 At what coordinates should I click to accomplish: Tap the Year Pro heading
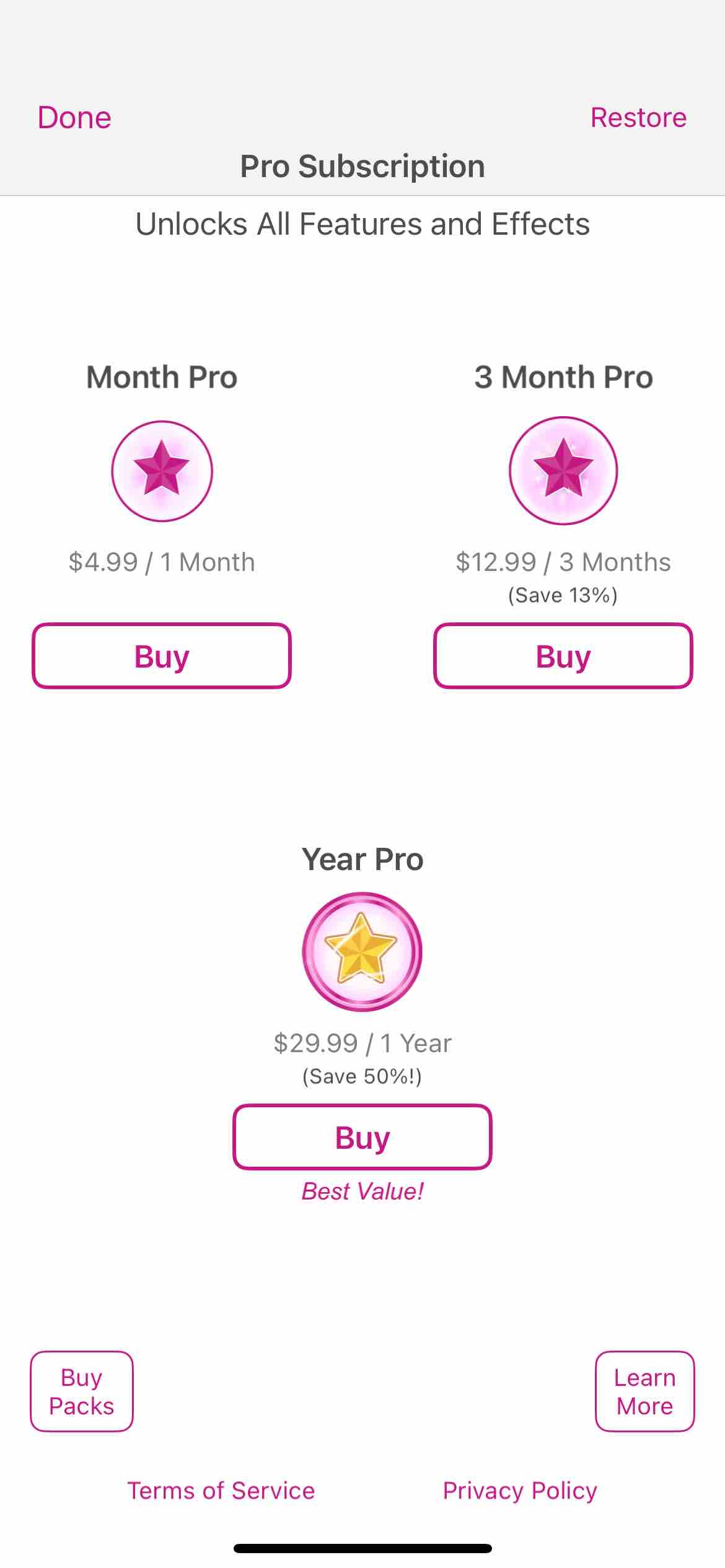(362, 860)
